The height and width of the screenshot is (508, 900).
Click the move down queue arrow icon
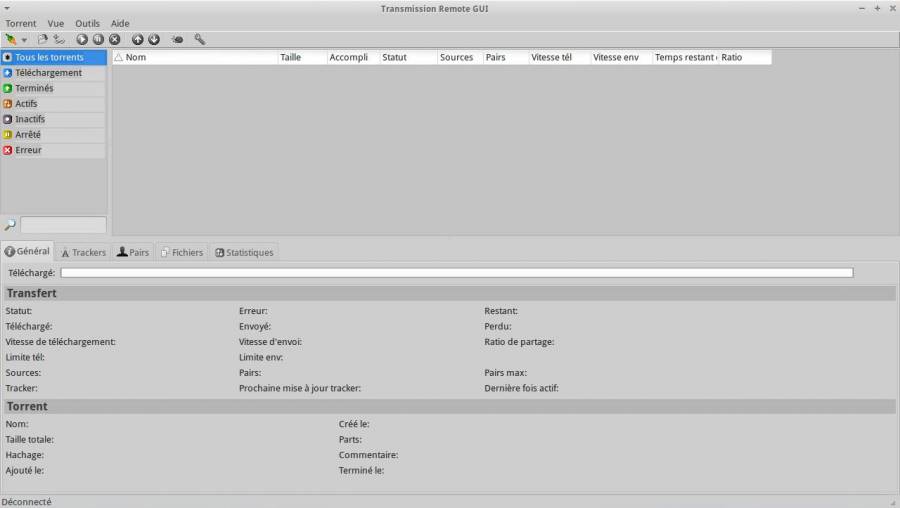click(x=154, y=39)
